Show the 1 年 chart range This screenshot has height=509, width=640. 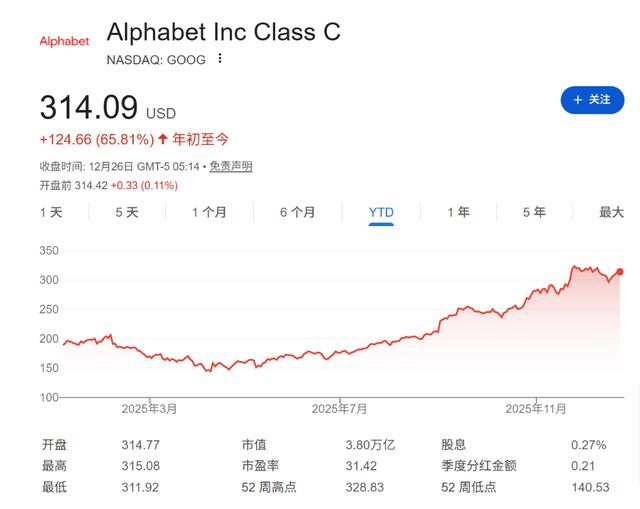[458, 212]
